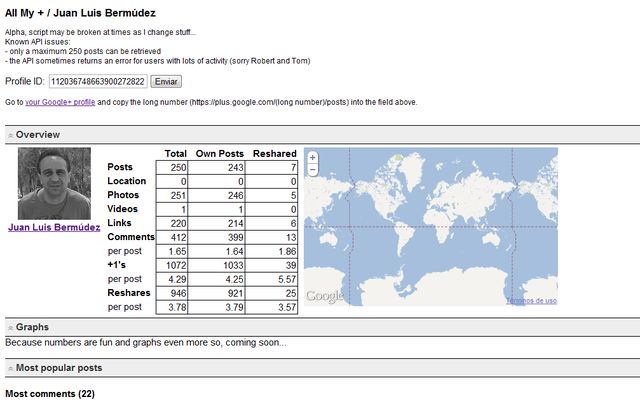Click the Reshares own value 921

point(236,293)
